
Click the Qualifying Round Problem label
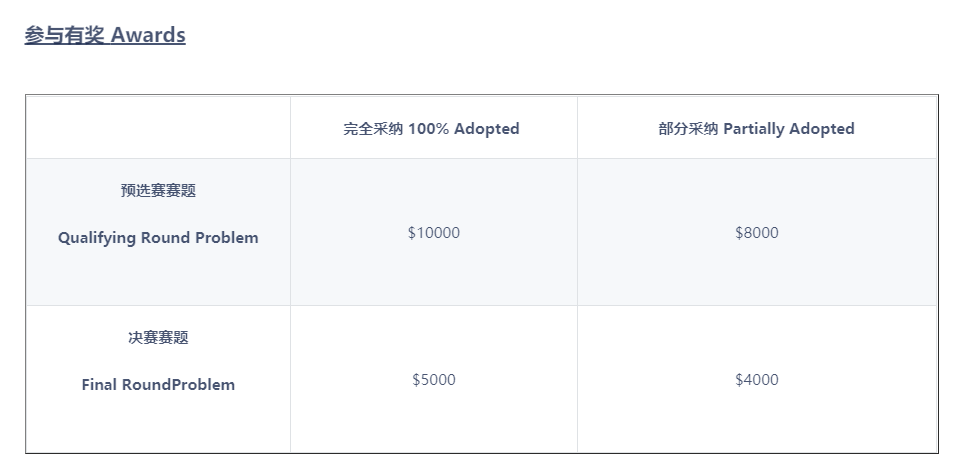[158, 238]
